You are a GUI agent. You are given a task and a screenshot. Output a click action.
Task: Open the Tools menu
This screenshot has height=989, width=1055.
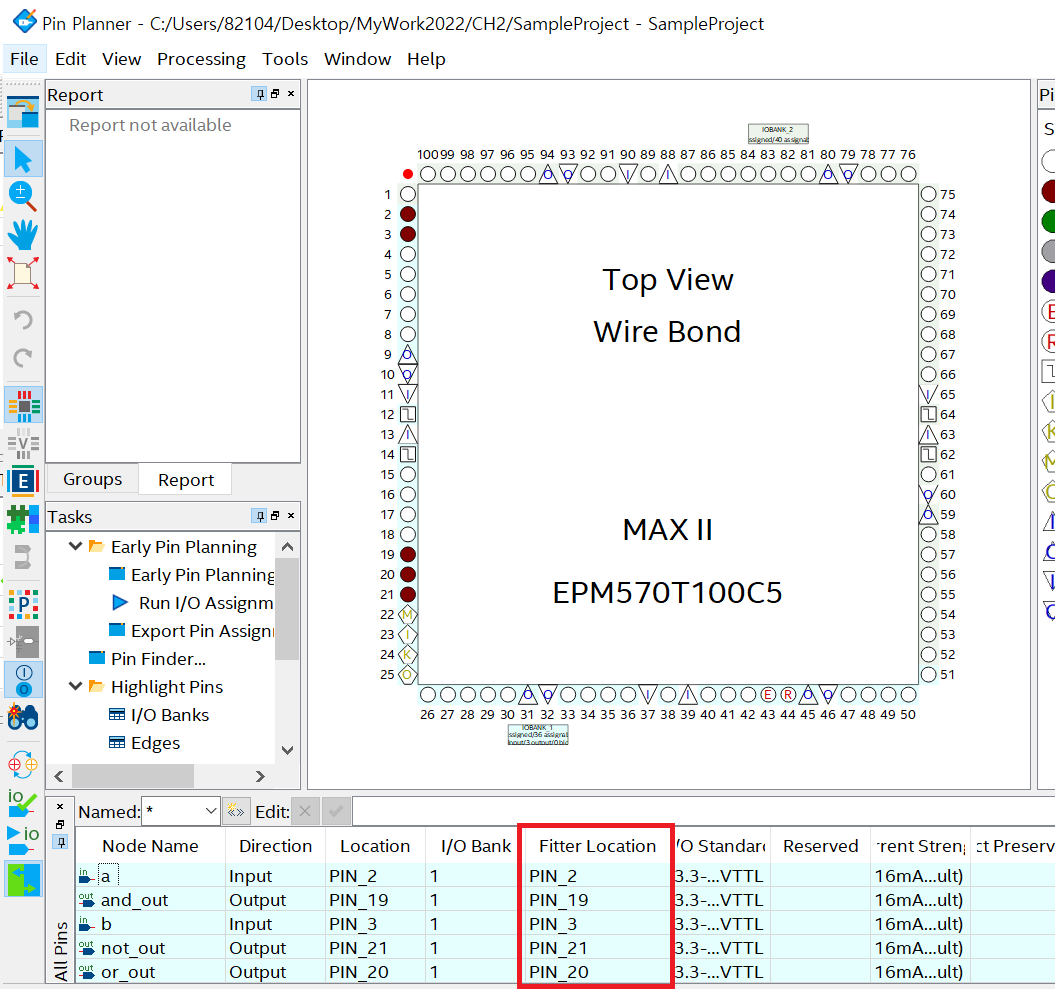click(285, 59)
